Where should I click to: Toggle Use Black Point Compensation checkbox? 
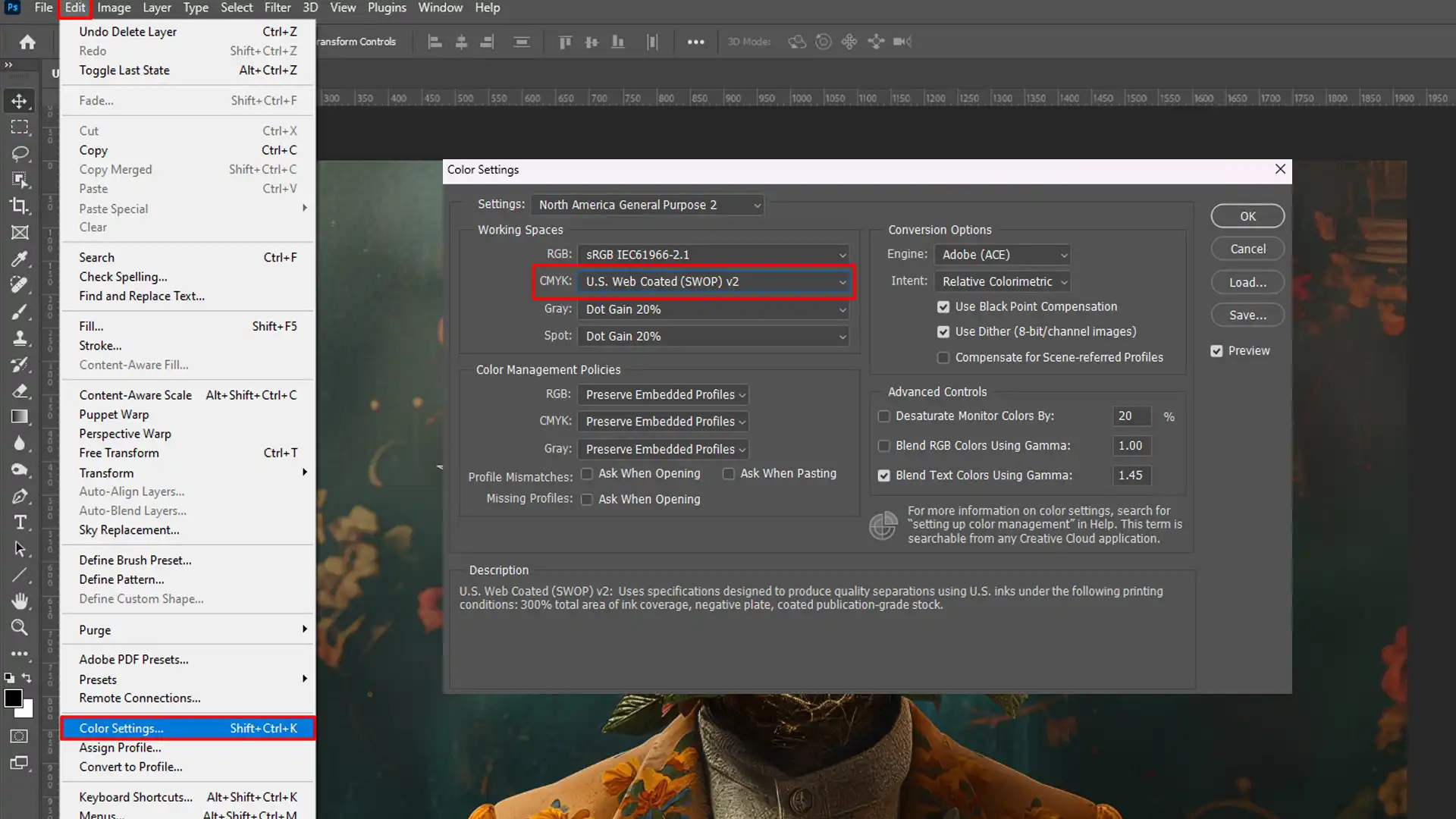943,307
